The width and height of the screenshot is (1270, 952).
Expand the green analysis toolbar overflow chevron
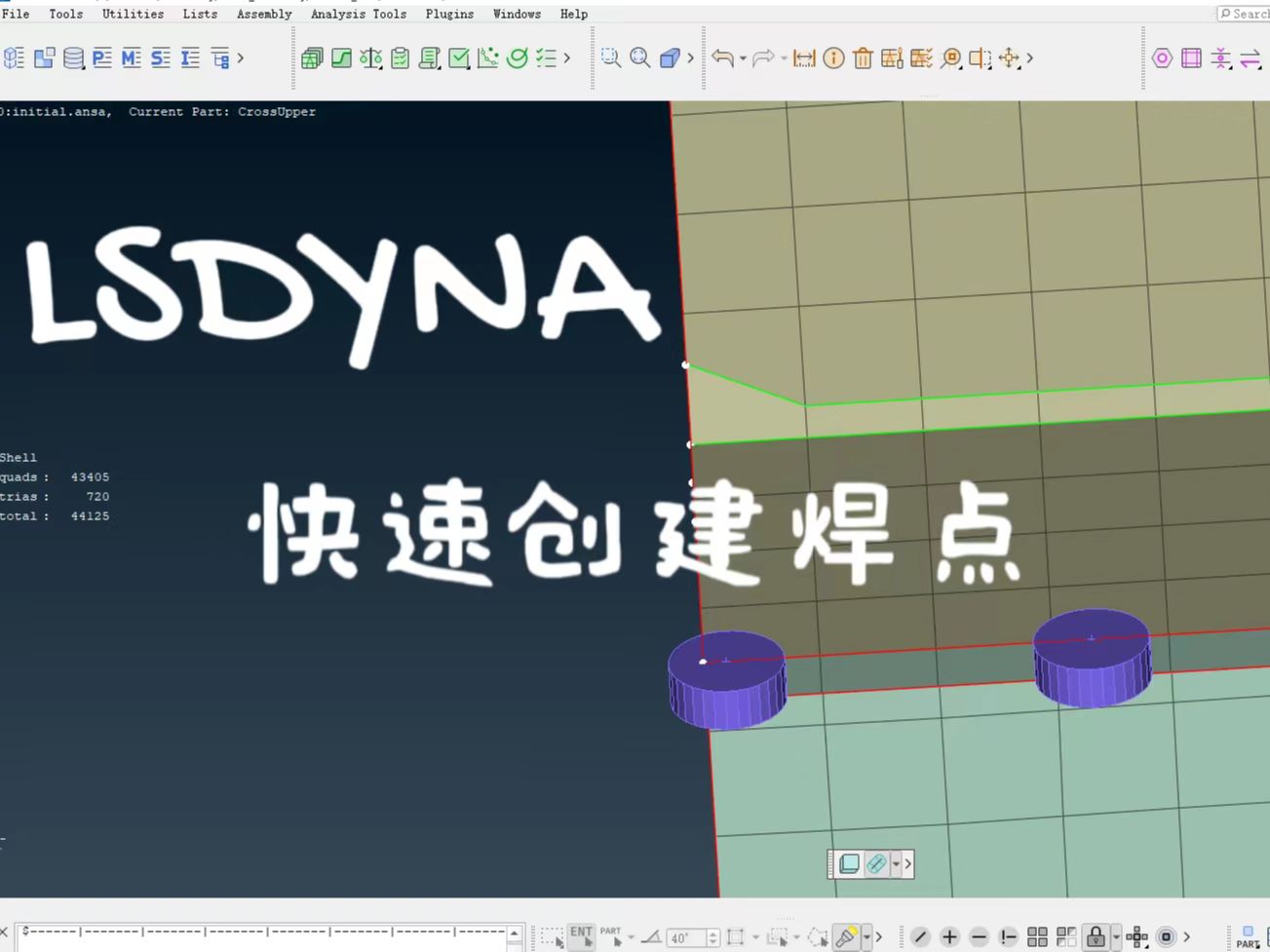click(567, 58)
